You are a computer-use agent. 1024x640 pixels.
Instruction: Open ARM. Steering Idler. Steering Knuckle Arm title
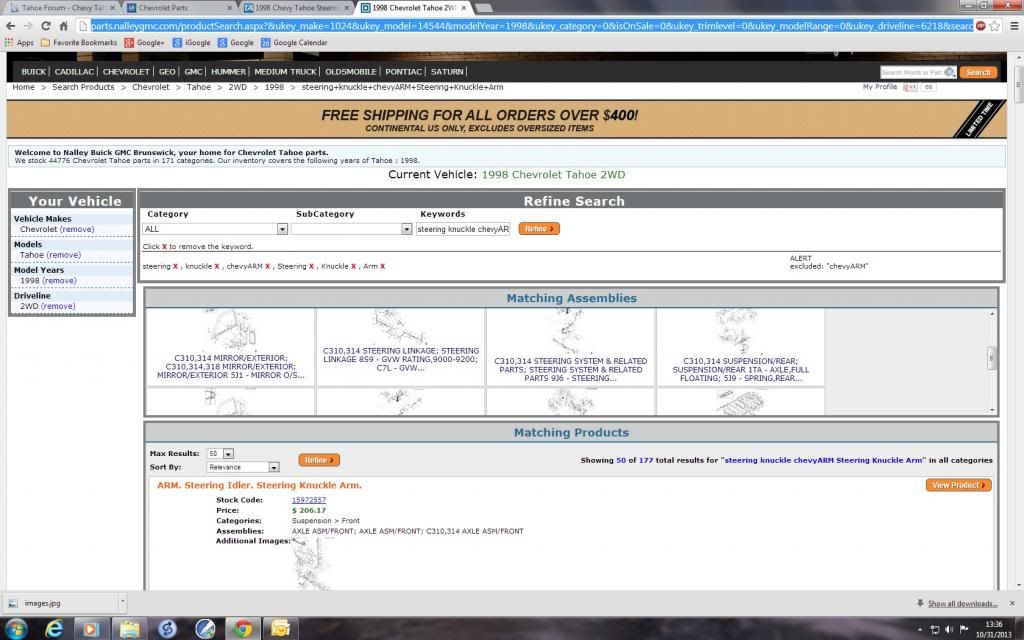[259, 485]
